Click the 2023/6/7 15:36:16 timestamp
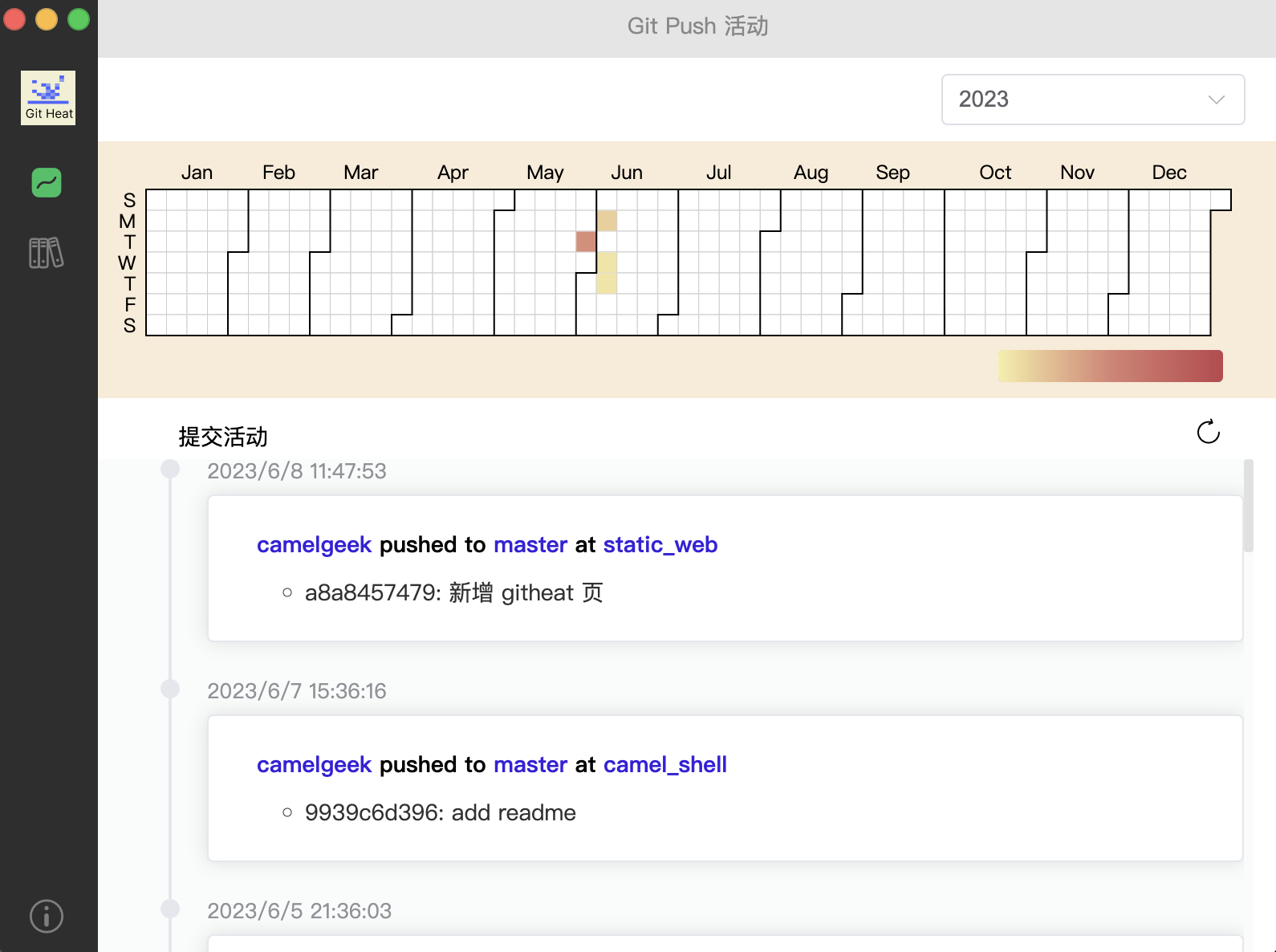The height and width of the screenshot is (952, 1276). point(297,691)
